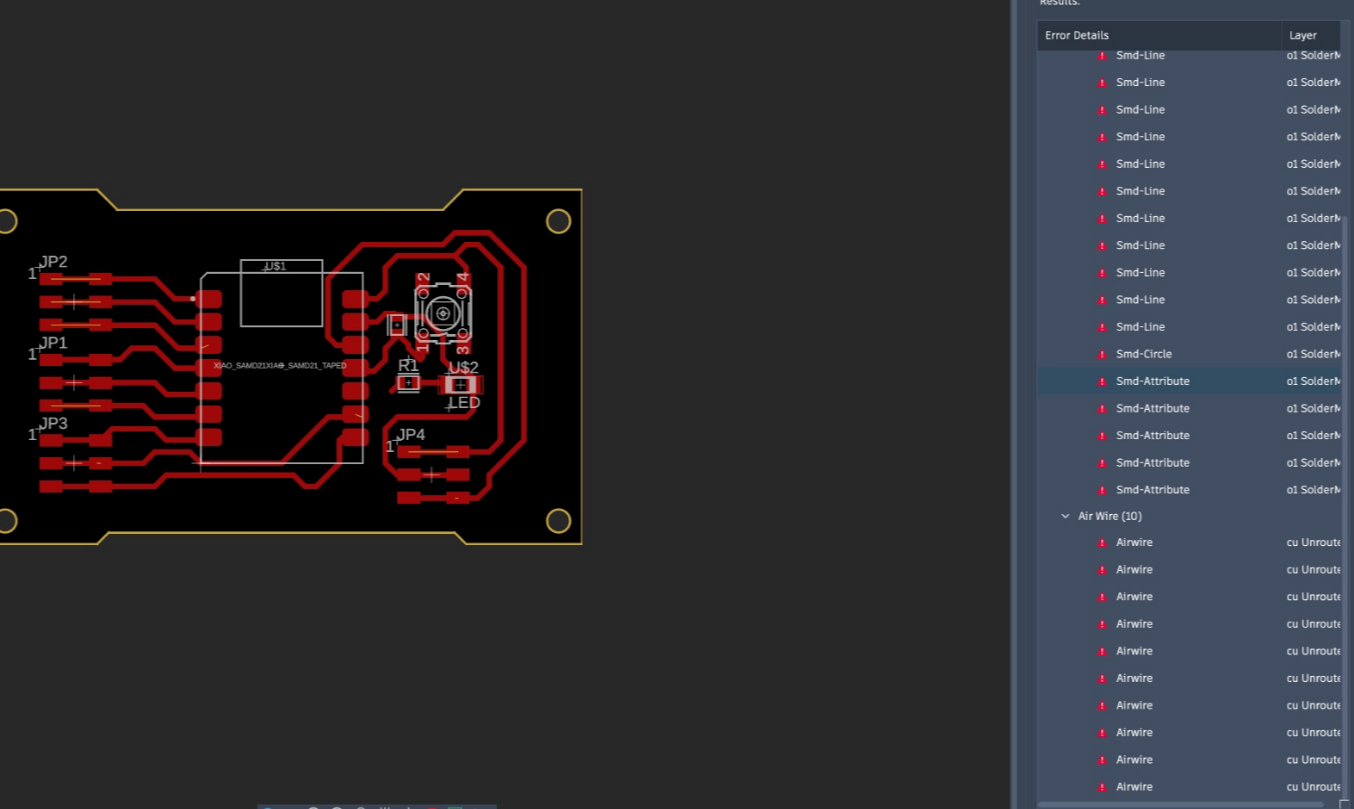Sort by the Error Details column header
Screen dimensions: 1354x809
point(1160,35)
